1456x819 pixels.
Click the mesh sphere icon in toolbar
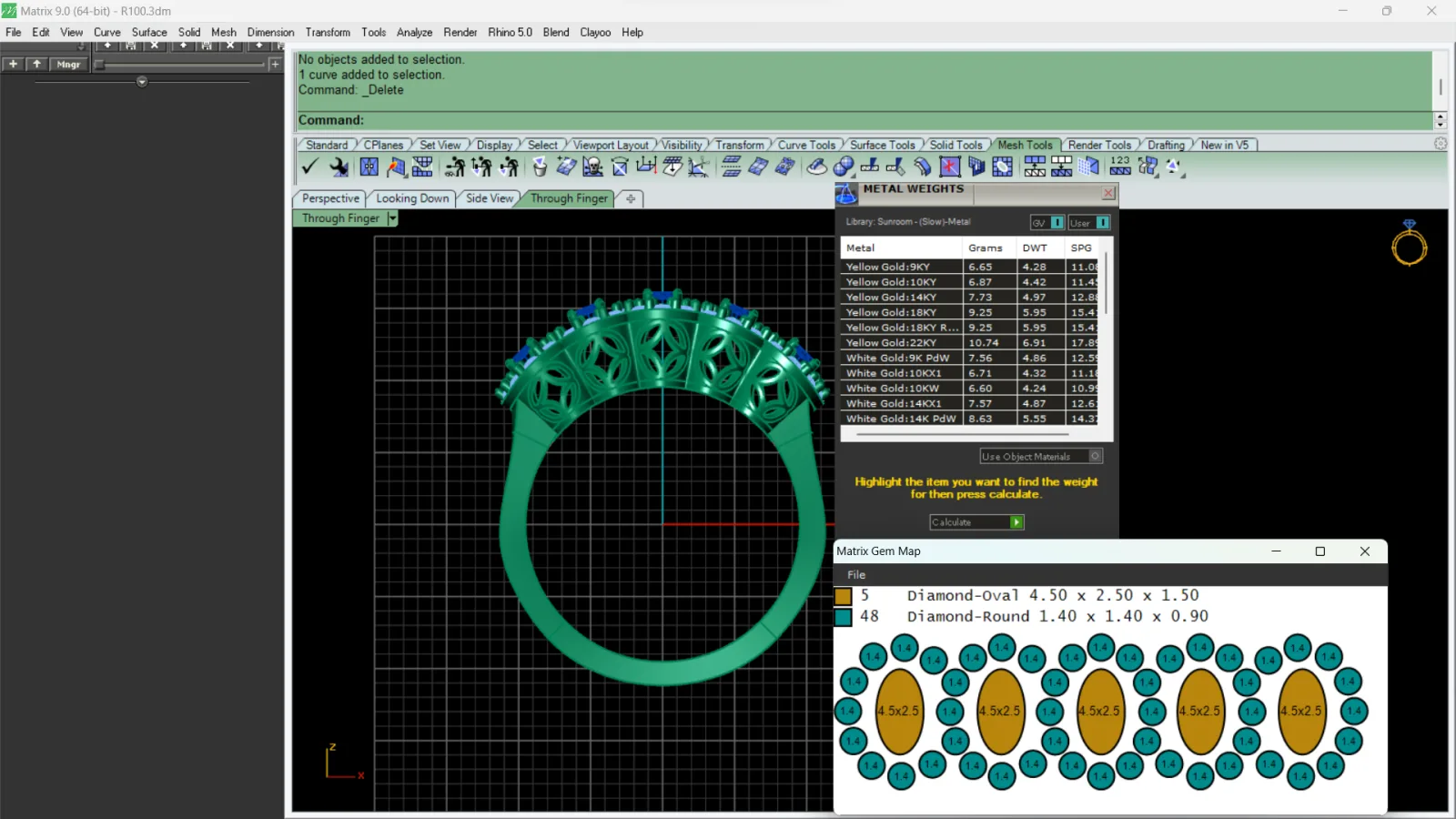tap(844, 167)
